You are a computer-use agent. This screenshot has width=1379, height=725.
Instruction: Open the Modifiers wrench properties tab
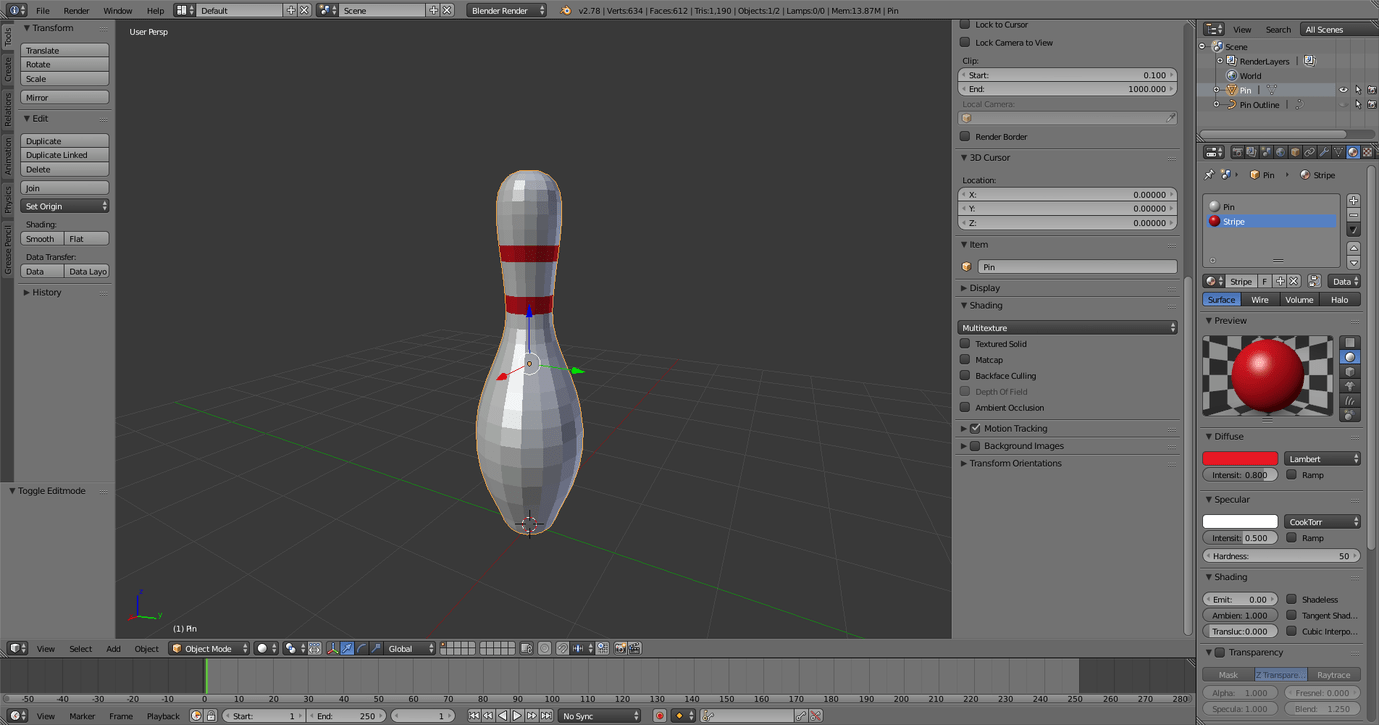pyautogui.click(x=1323, y=153)
